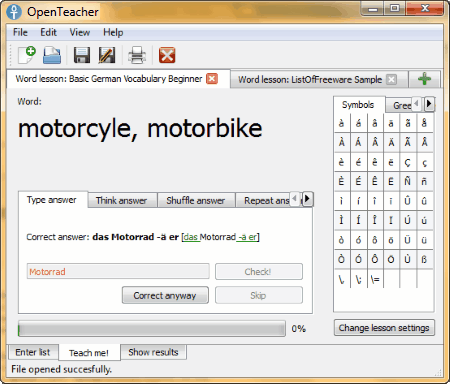
Task: Open the File menu
Action: click(x=20, y=32)
